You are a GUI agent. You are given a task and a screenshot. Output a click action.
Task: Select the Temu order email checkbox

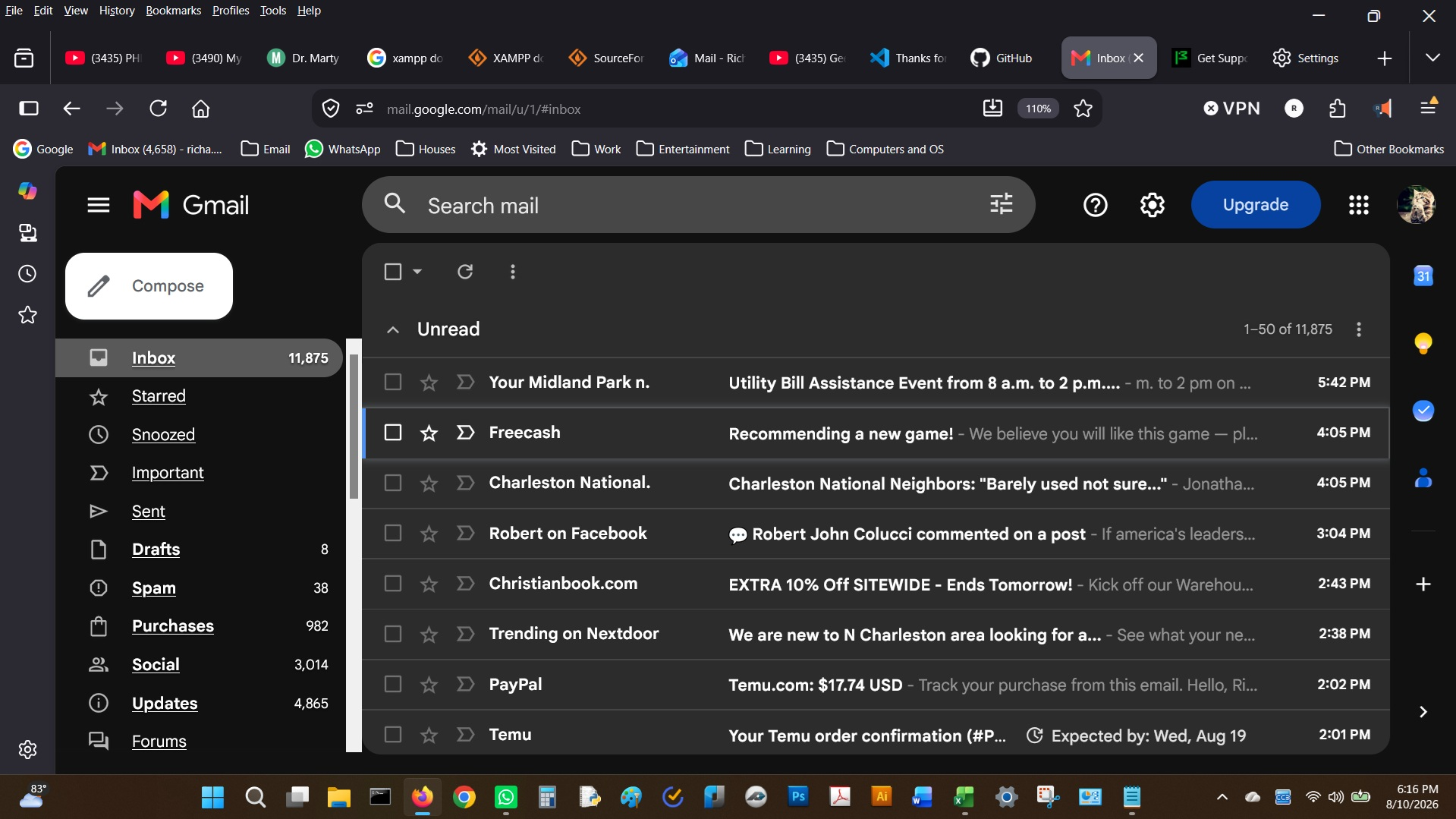tap(393, 735)
